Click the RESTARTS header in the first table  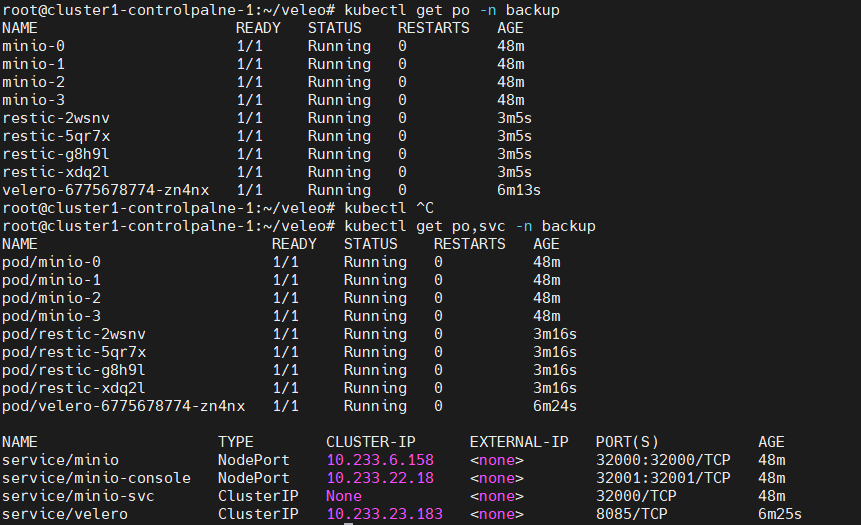(434, 28)
